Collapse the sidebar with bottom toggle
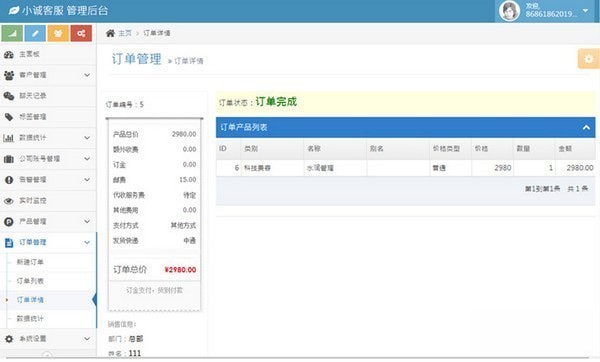The image size is (600, 362). [47, 355]
